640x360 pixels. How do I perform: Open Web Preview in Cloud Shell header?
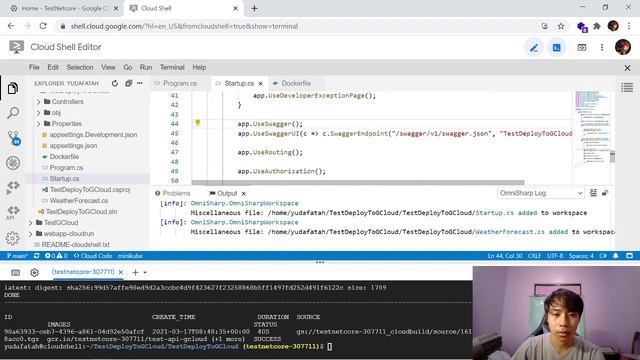582,48
